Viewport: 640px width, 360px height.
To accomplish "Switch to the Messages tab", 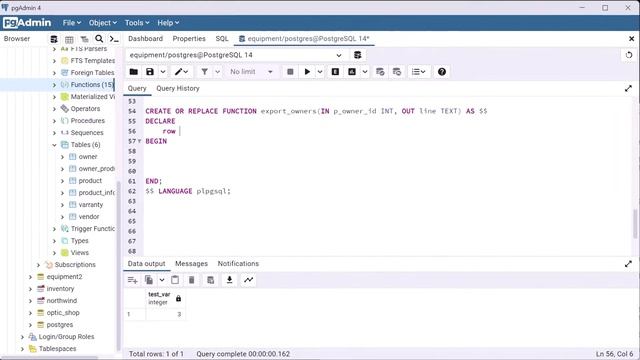I will [x=191, y=264].
